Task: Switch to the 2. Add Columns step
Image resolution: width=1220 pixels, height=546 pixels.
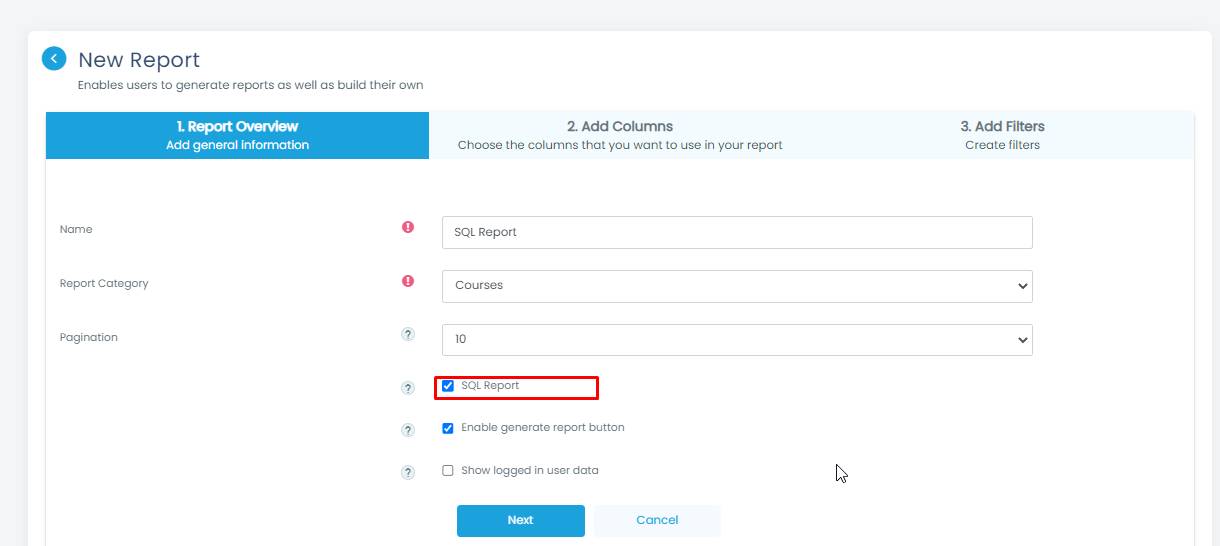Action: click(620, 135)
